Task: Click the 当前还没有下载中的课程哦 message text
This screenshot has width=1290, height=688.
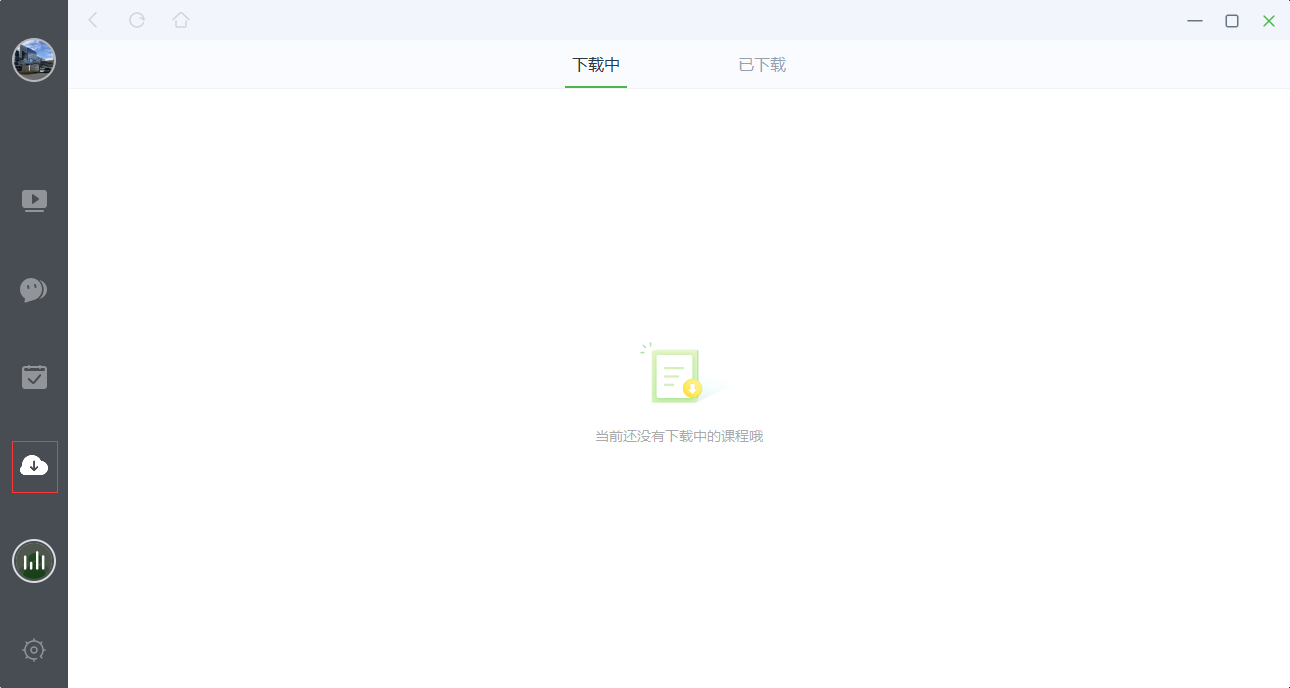Action: pos(679,437)
